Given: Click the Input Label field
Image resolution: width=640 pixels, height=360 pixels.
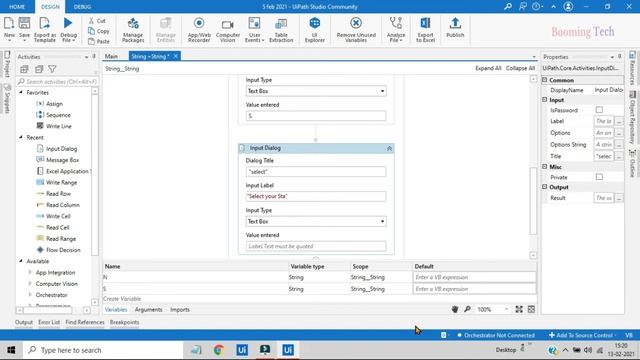Looking at the screenshot, I should tap(316, 196).
